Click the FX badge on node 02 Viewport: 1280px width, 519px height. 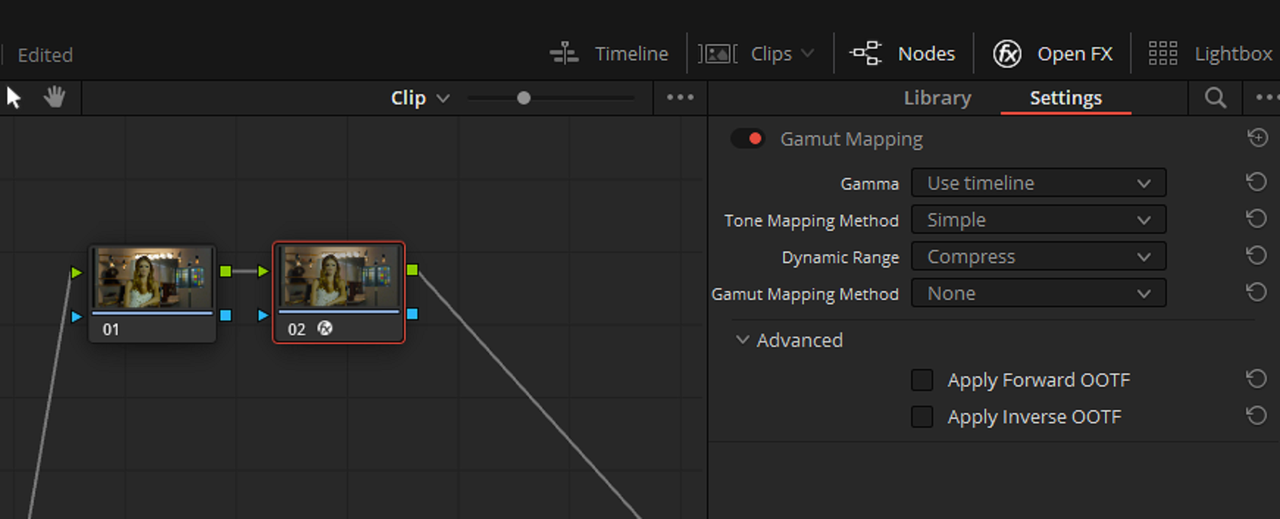click(325, 328)
